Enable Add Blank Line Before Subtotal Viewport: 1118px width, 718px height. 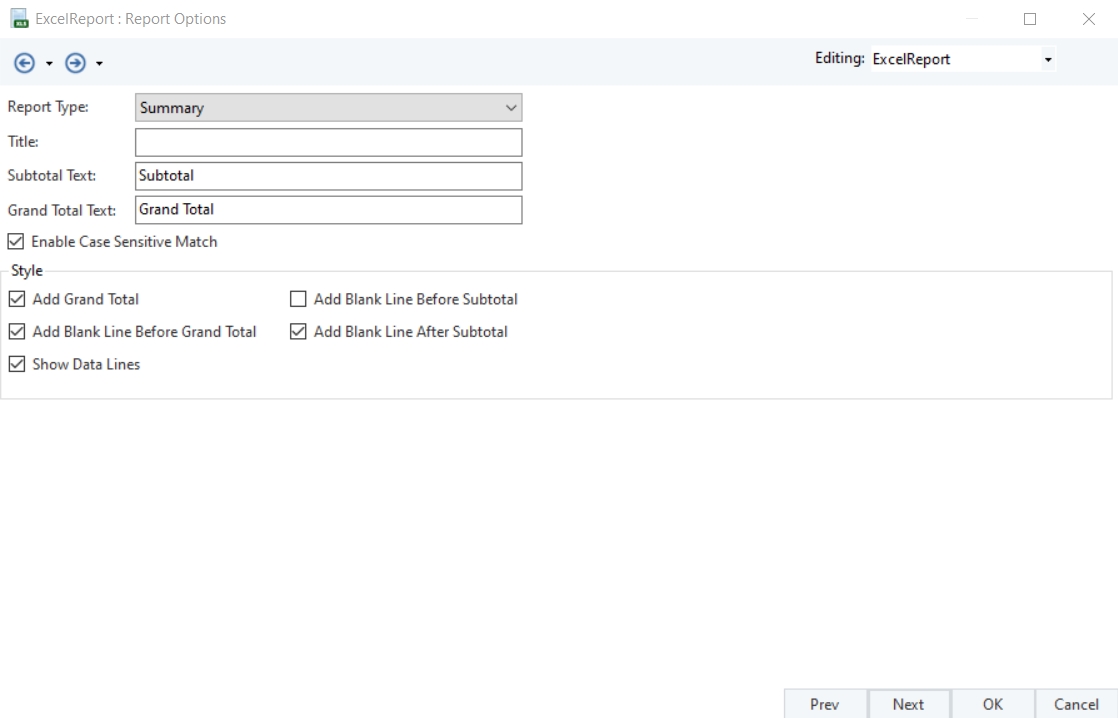click(298, 299)
